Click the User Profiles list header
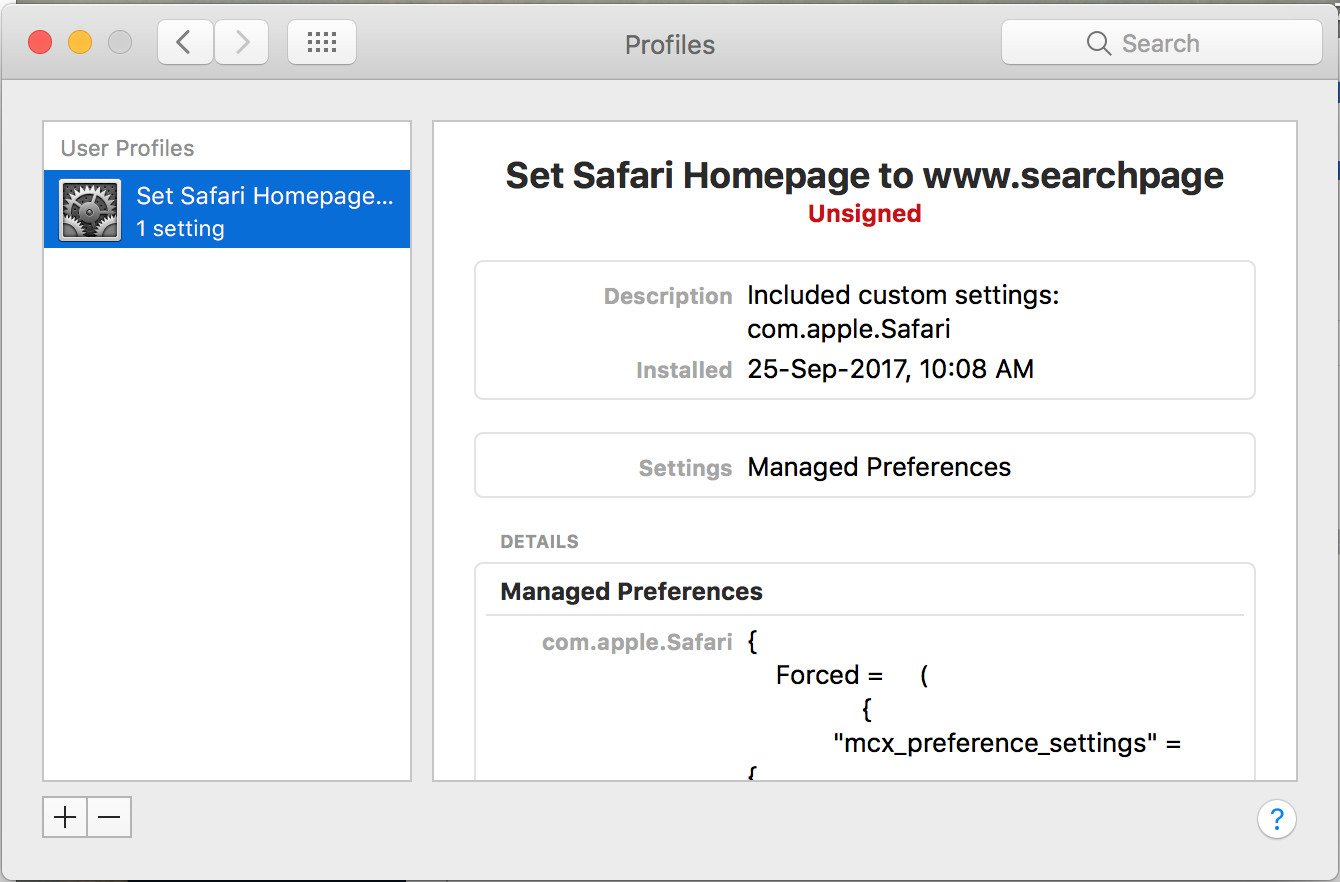 127,148
